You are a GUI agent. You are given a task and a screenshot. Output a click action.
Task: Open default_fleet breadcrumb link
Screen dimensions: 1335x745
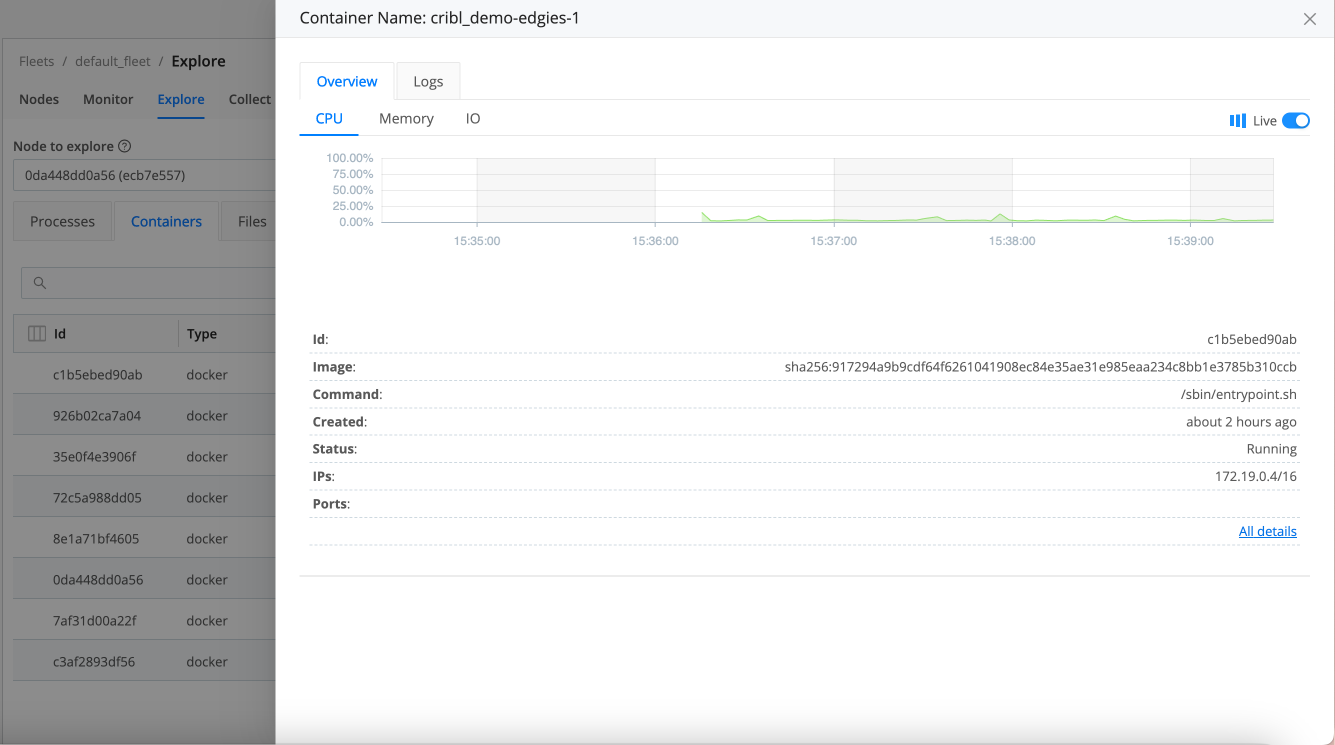[113, 62]
